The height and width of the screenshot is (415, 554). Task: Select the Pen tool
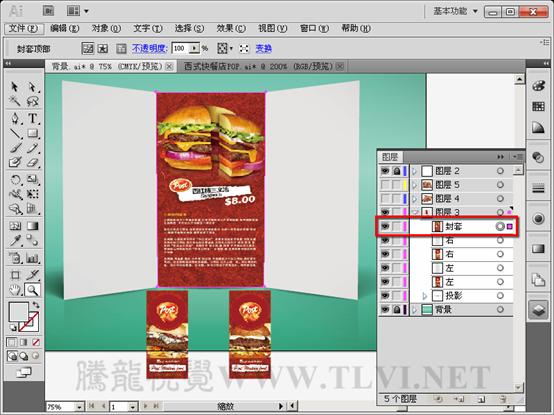coord(14,118)
